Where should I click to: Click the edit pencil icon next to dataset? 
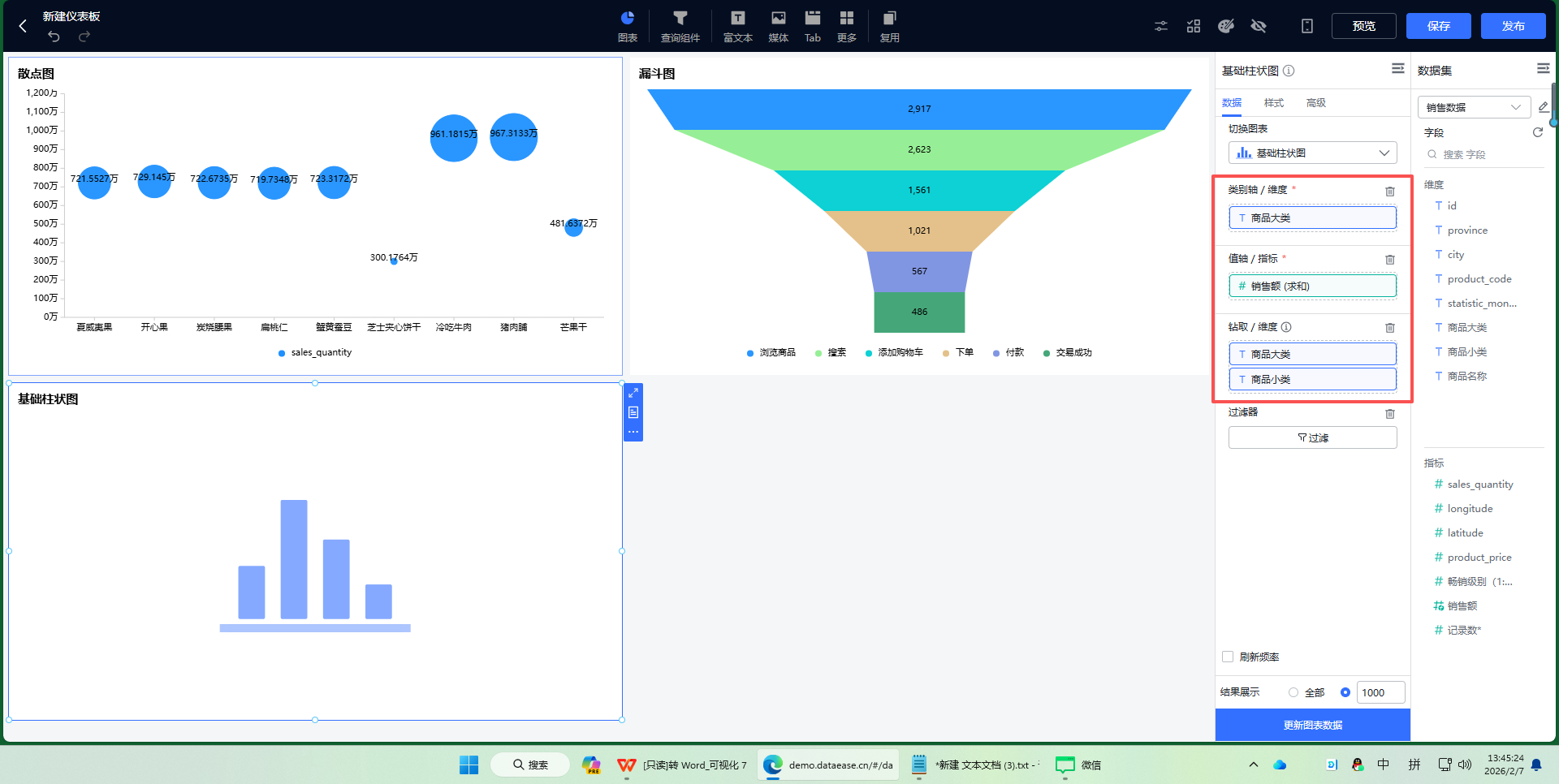tap(1544, 107)
